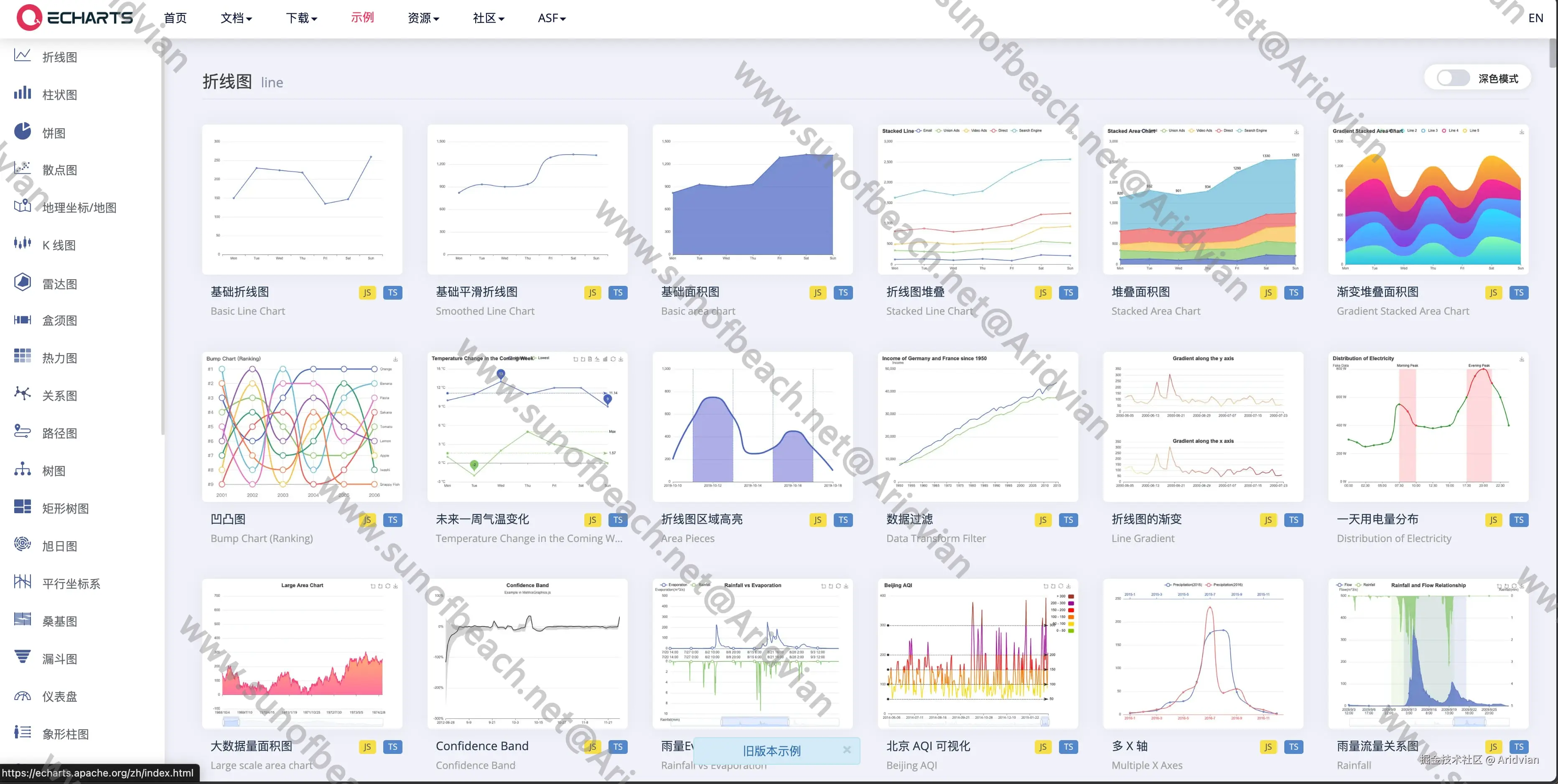Click the pie chart sidebar icon
1558x784 pixels.
point(23,131)
